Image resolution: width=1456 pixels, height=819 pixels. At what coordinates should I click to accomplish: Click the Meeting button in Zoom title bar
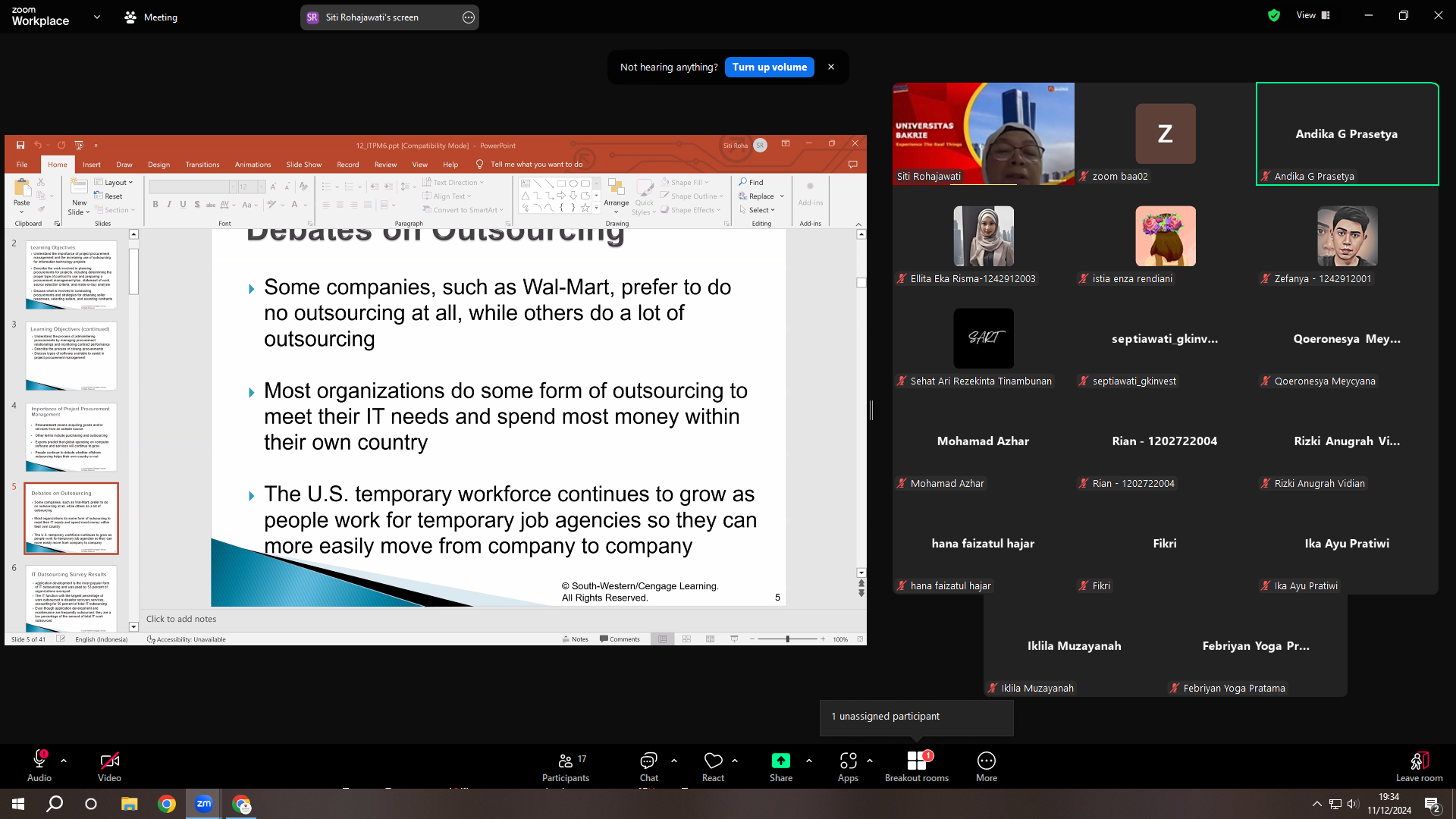point(151,17)
